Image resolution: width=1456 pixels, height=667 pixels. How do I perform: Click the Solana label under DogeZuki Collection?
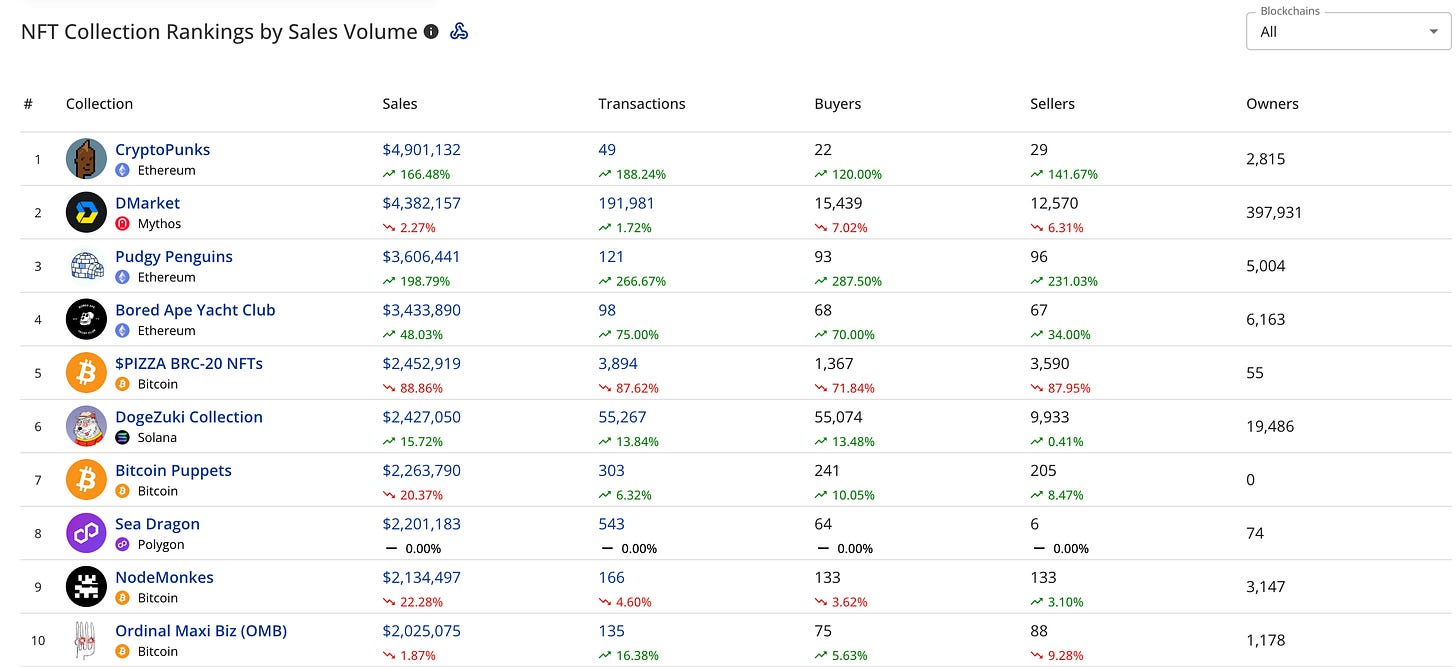pyautogui.click(x=157, y=438)
